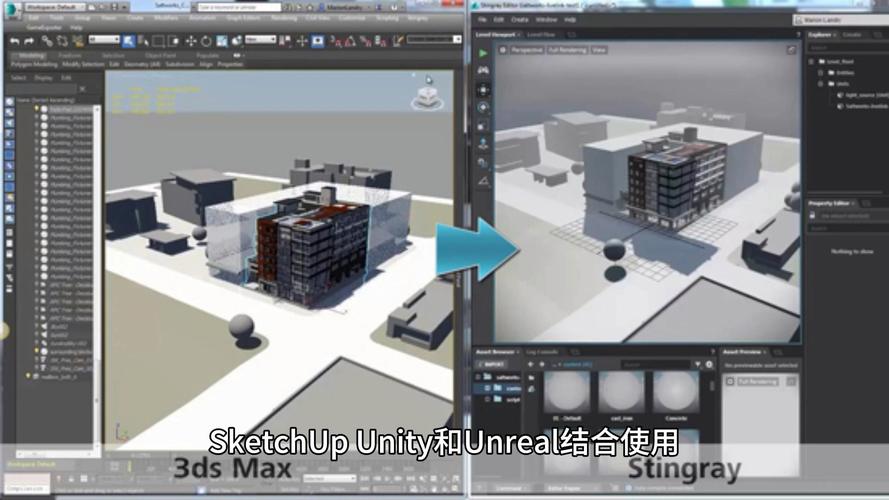Select the Stingray Scale tool
This screenshot has height=500, width=889.
(483, 125)
